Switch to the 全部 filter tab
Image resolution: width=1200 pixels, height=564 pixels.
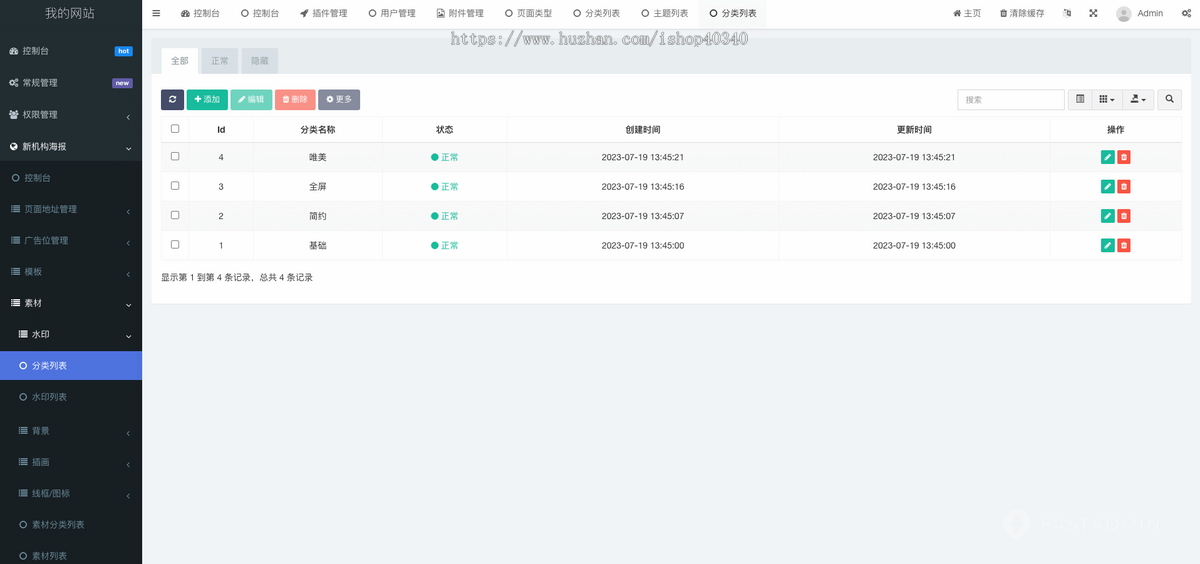point(180,60)
